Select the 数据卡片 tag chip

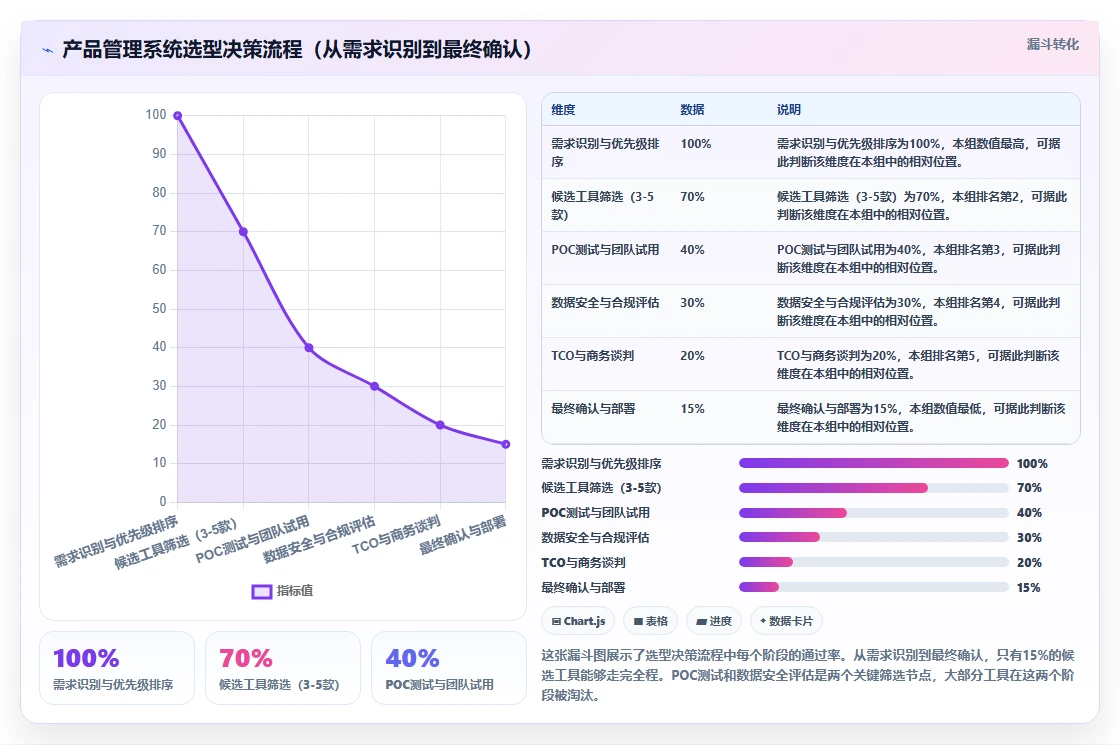coord(786,621)
